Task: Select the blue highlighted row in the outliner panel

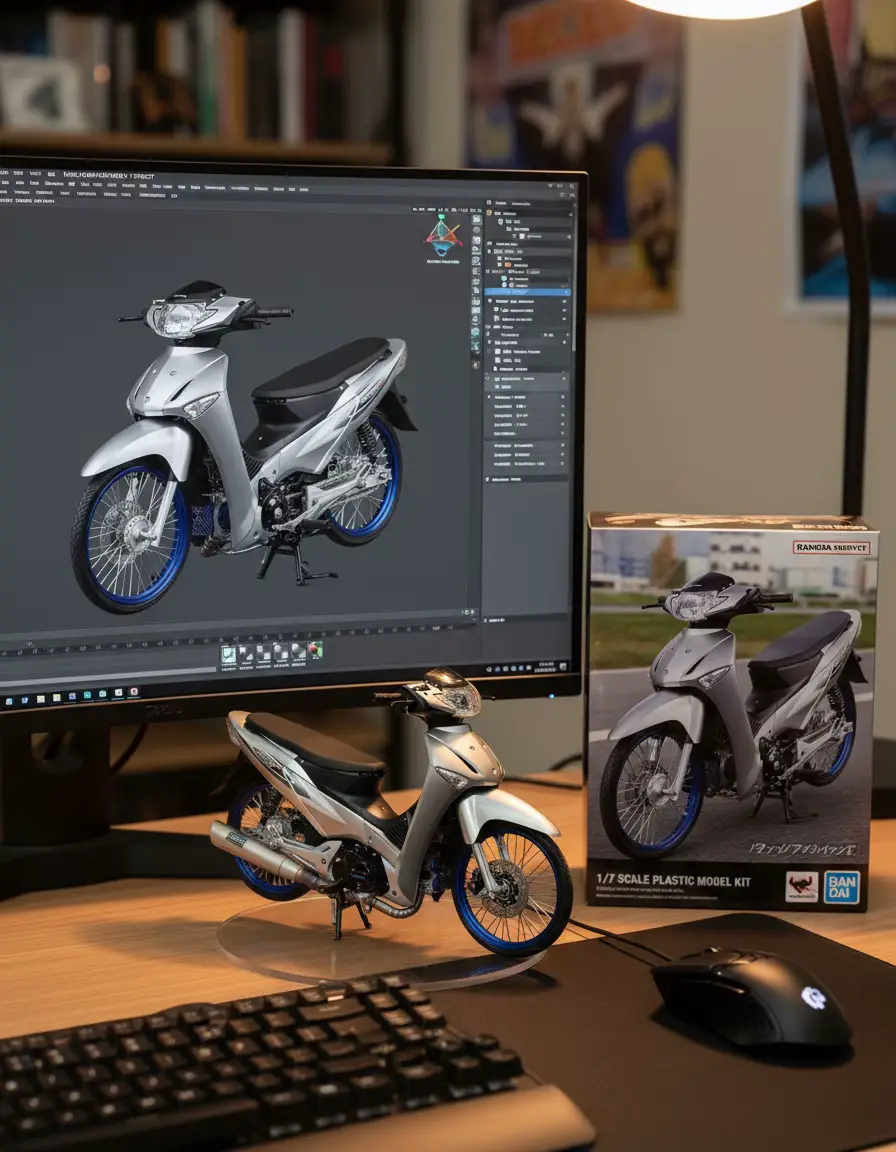Action: click(527, 292)
